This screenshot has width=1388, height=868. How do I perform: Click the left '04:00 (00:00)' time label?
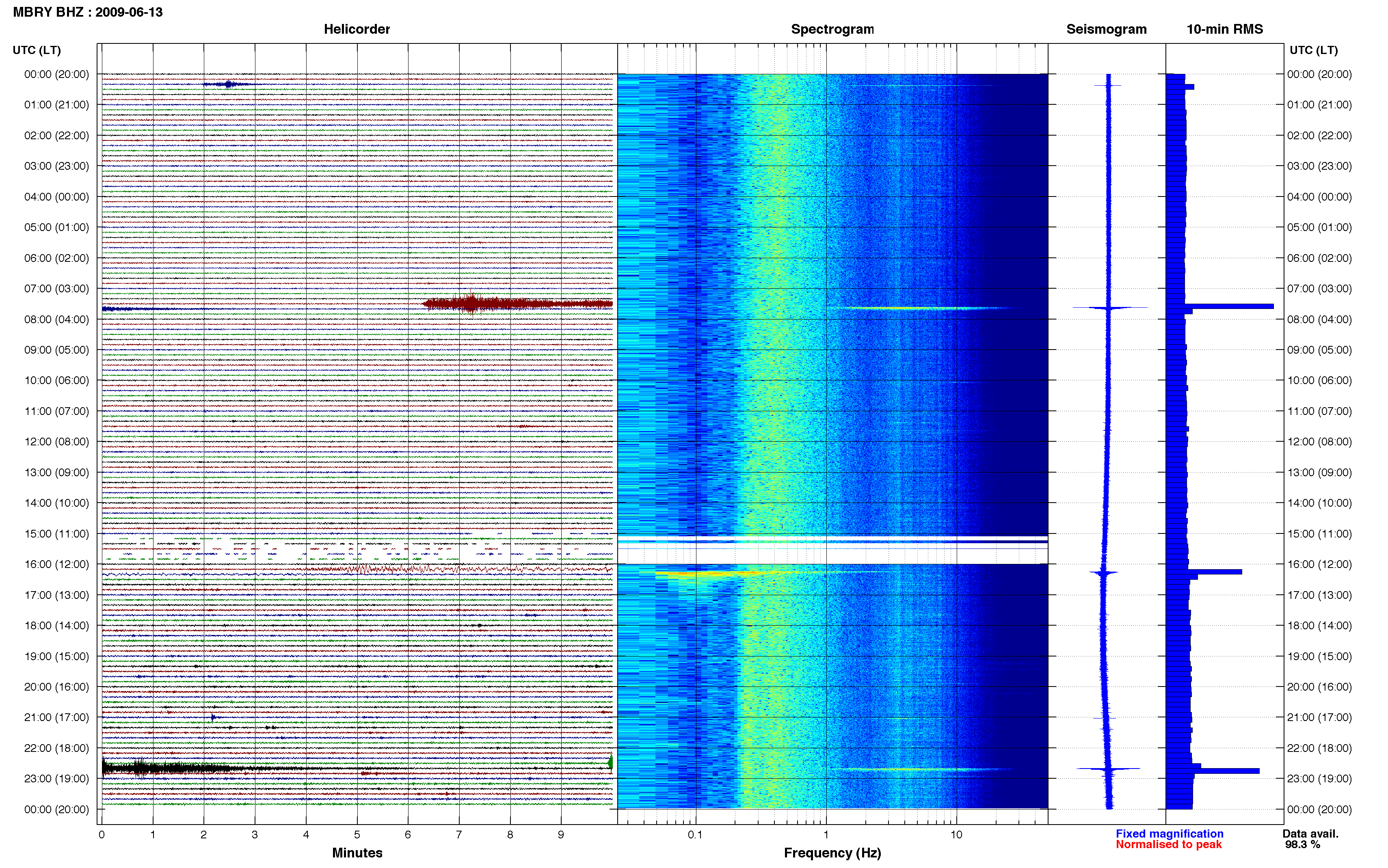coord(56,196)
